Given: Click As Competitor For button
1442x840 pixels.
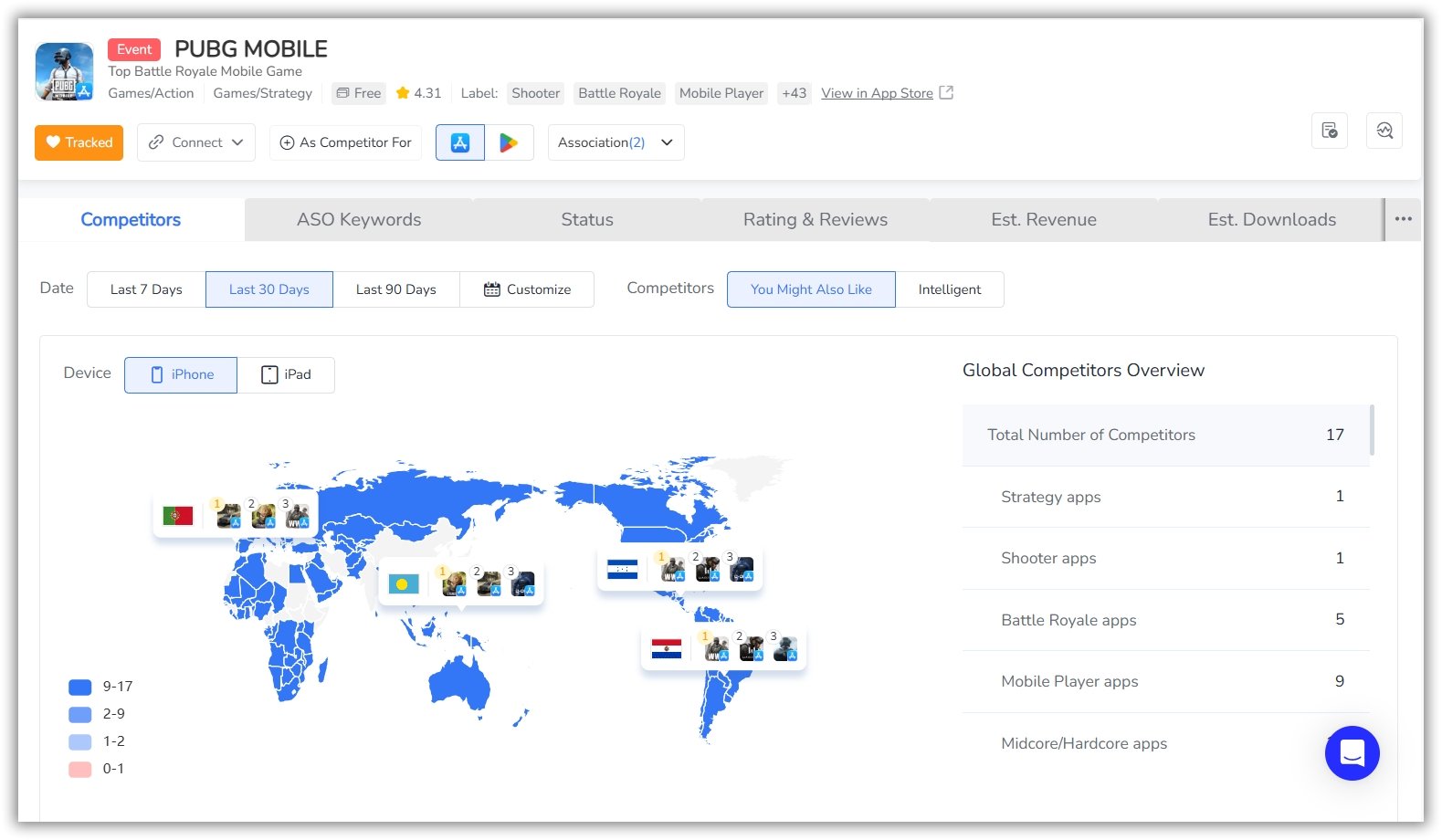Looking at the screenshot, I should [x=345, y=142].
